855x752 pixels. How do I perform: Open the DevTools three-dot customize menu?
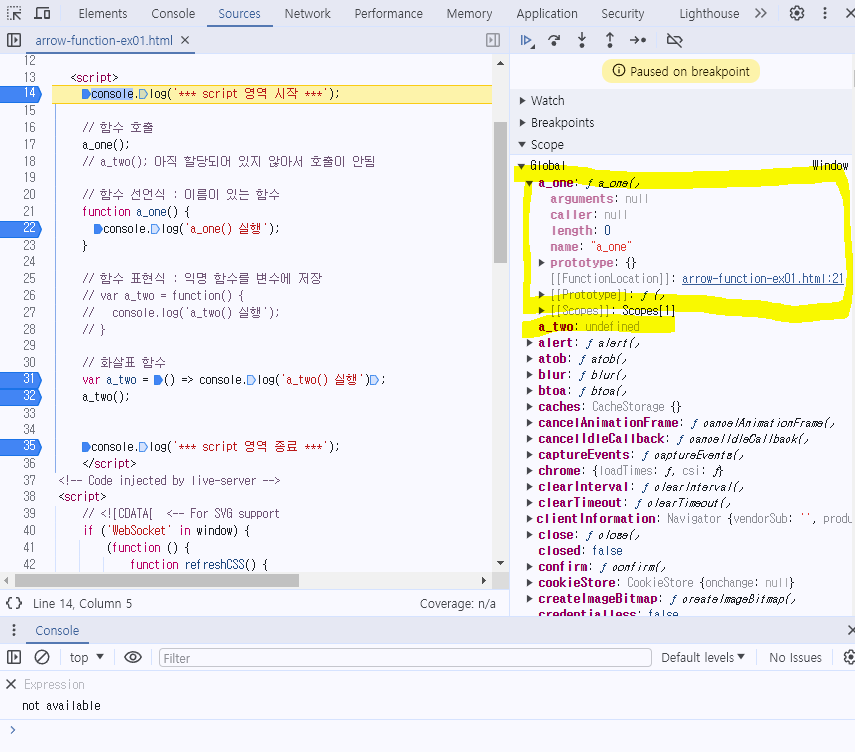click(824, 13)
